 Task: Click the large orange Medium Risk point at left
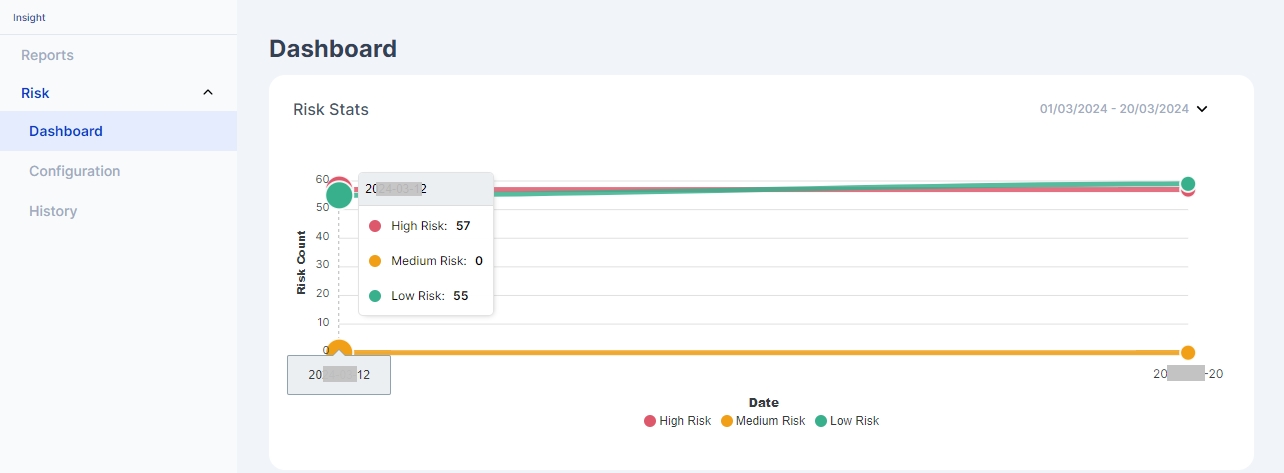[x=339, y=351]
